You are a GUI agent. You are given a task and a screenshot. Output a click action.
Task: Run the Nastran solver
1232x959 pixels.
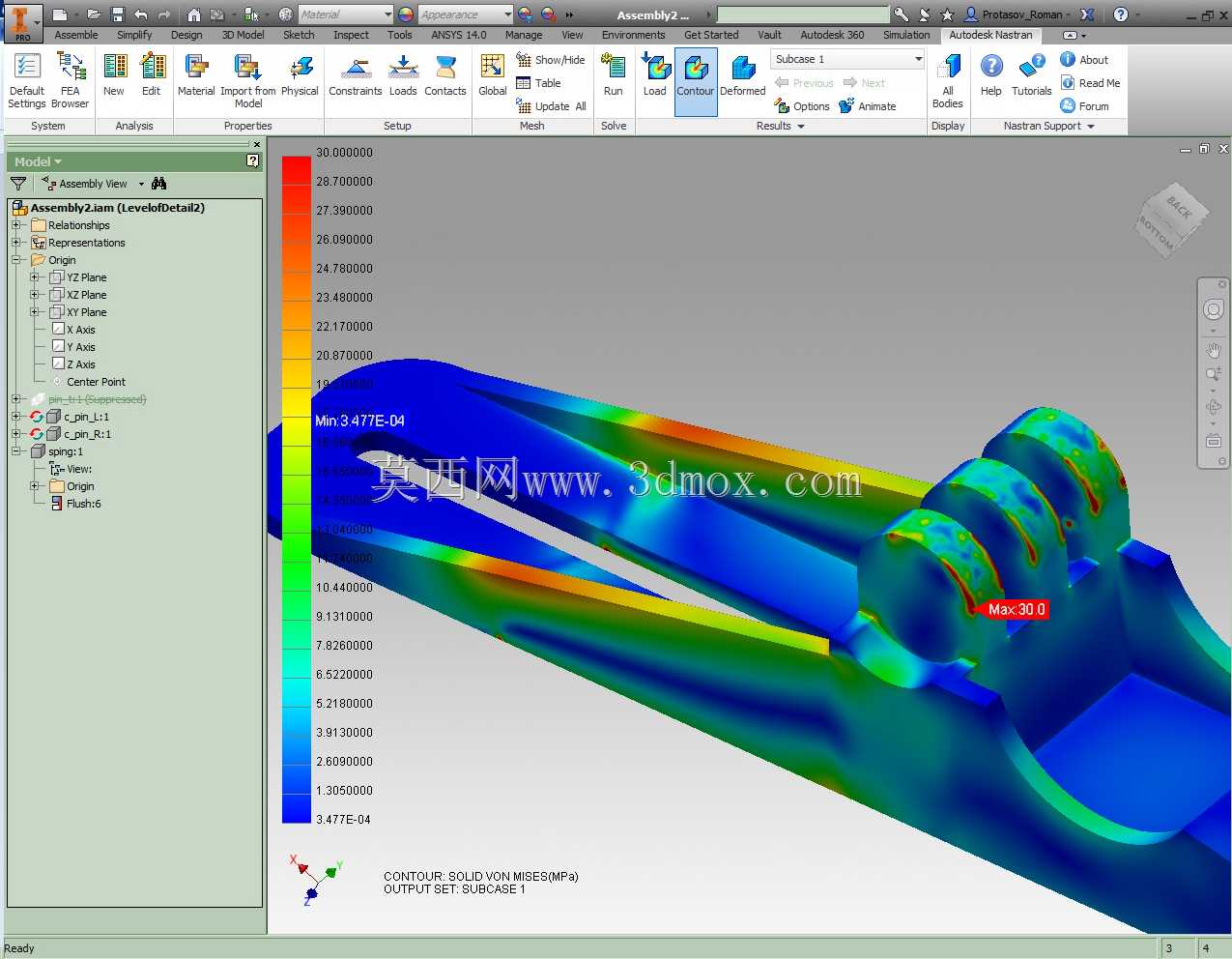pyautogui.click(x=613, y=75)
